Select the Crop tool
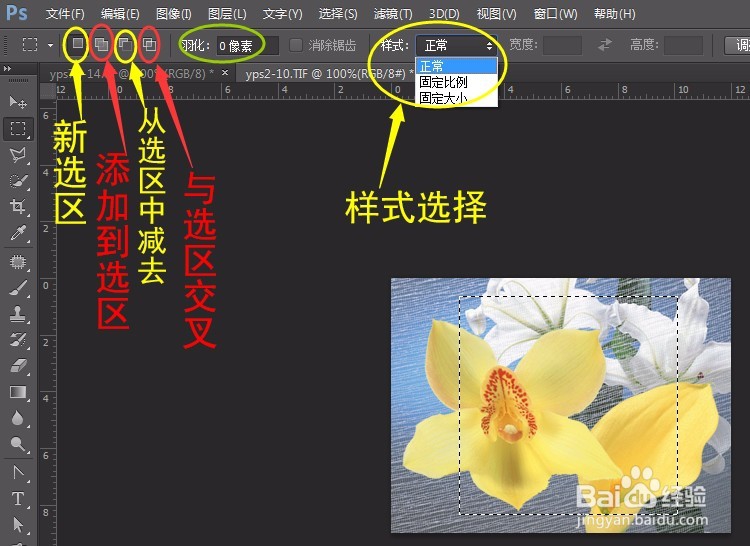The height and width of the screenshot is (546, 750). (x=18, y=207)
